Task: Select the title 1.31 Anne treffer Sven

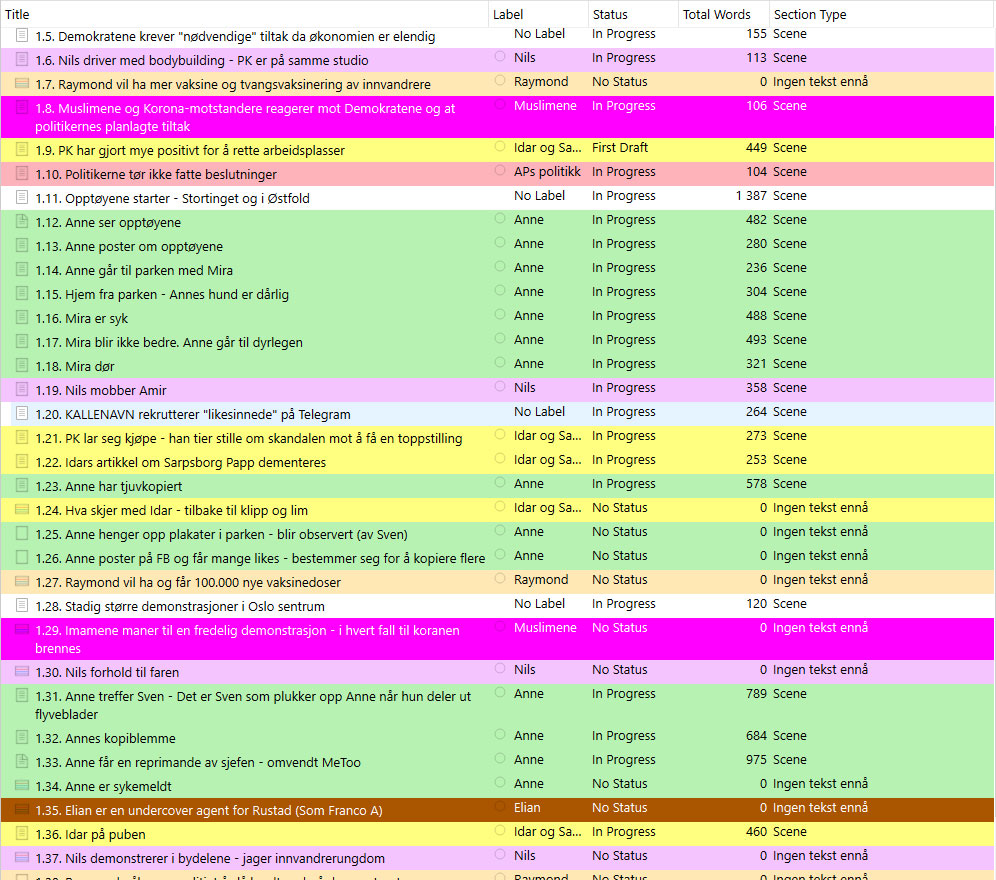Action: coord(253,705)
